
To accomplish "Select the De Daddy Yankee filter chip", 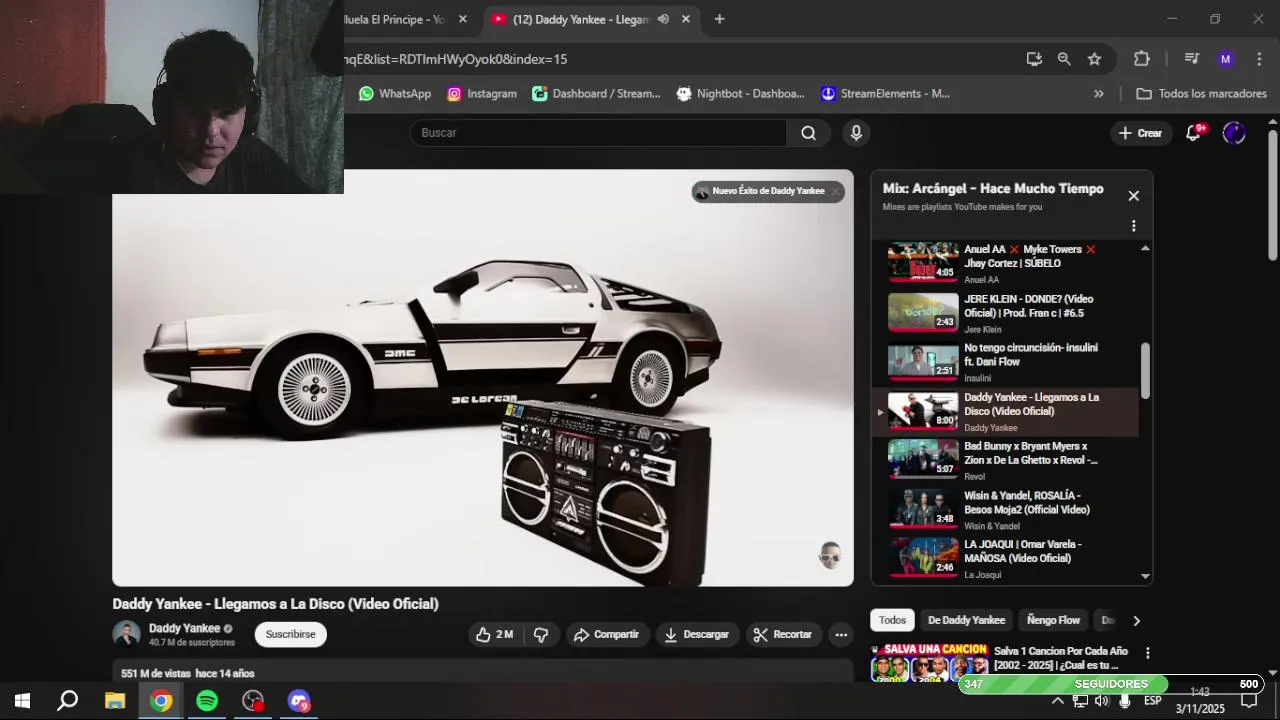I will coord(966,620).
